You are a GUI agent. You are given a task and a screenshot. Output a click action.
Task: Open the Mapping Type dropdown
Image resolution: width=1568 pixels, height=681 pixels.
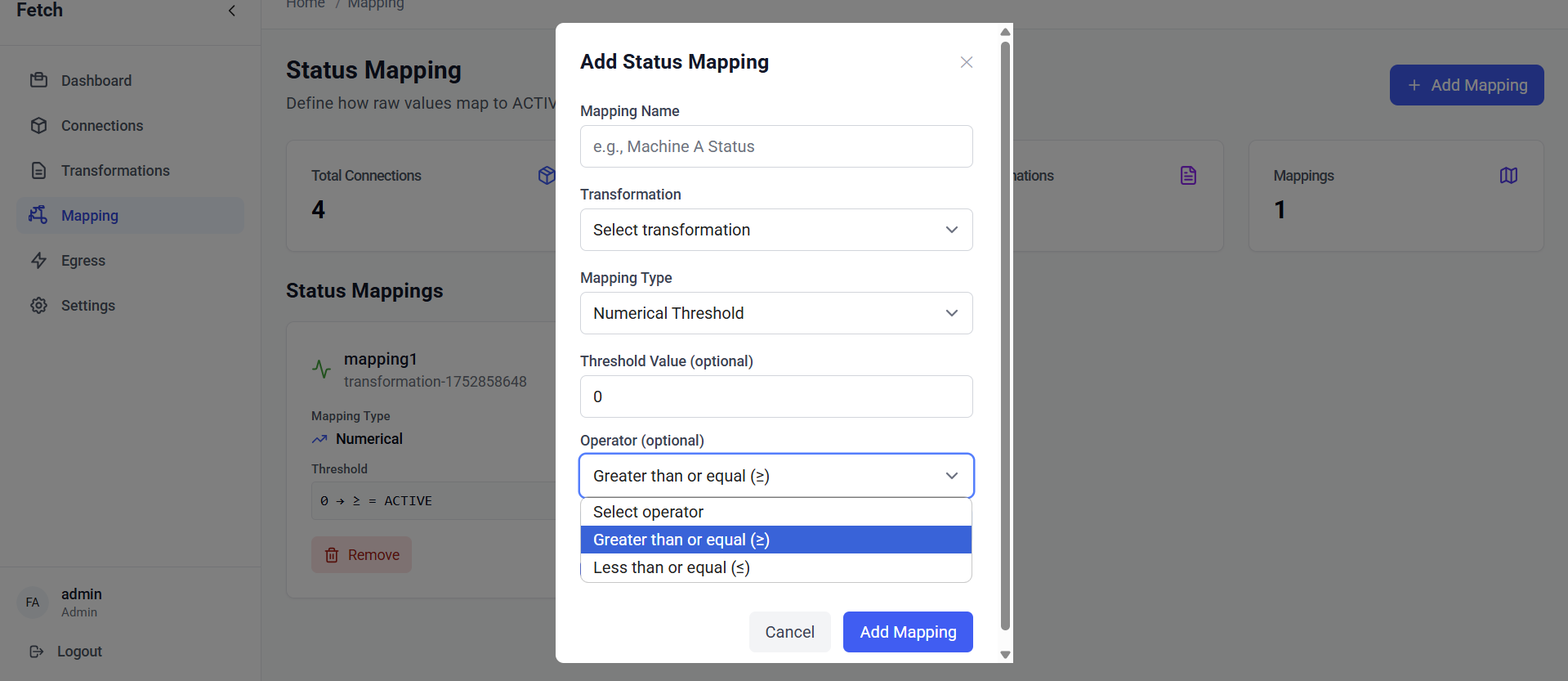775,313
